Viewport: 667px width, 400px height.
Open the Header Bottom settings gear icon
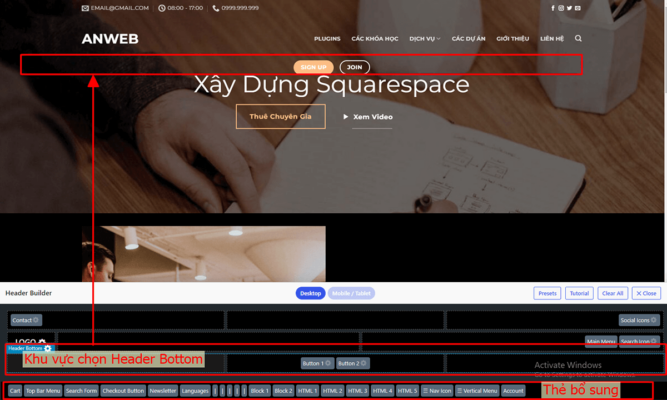click(x=48, y=348)
